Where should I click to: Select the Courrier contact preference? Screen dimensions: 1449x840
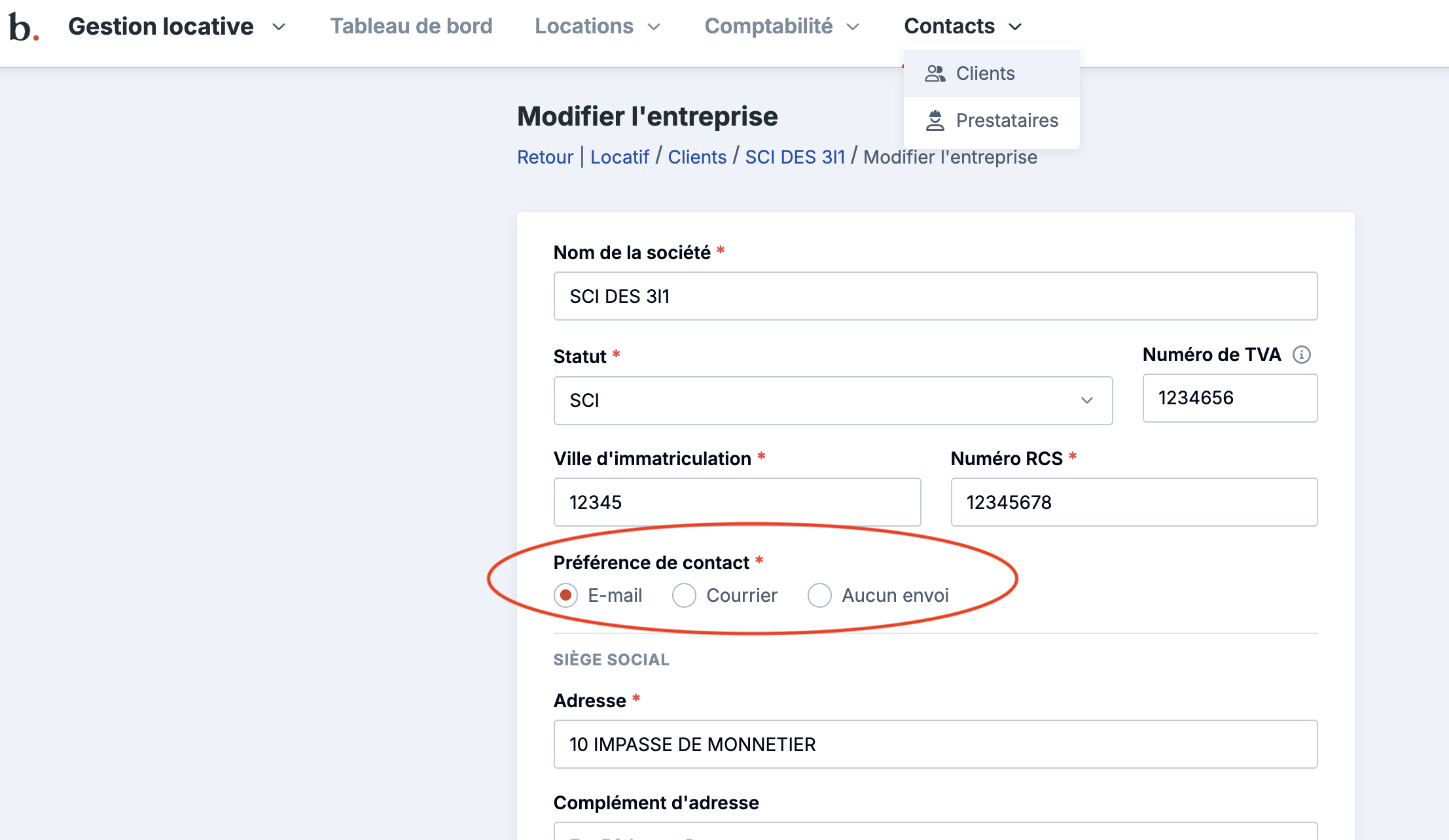coord(684,595)
